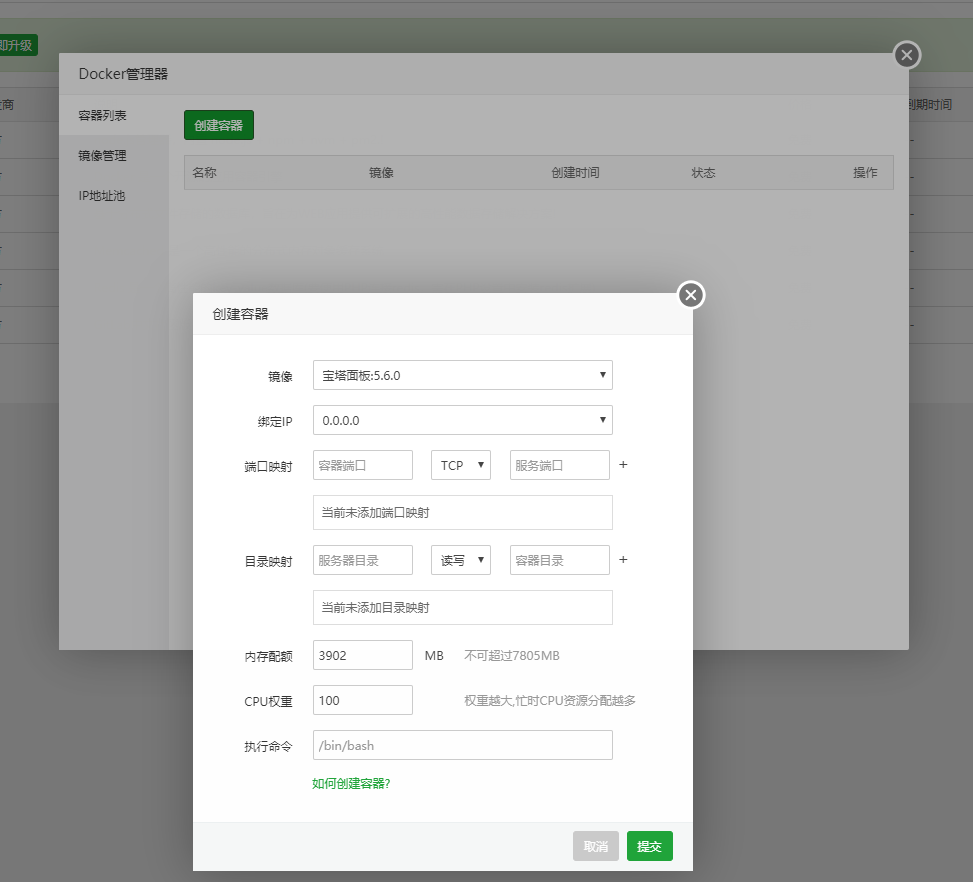Click the 名称 column header
Screen dimensions: 973x882
(204, 173)
